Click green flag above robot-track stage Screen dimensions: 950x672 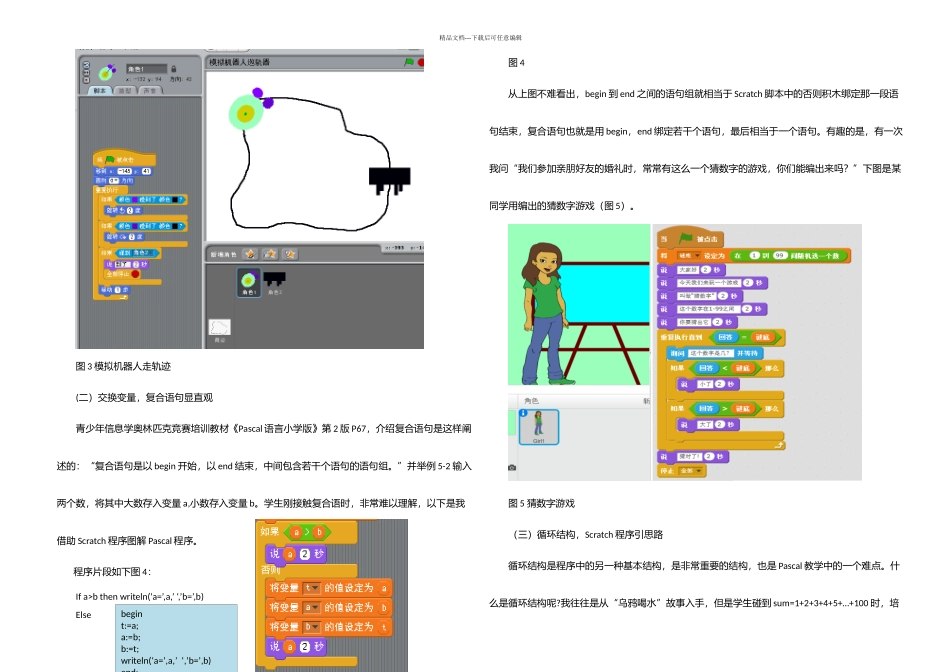tap(409, 62)
